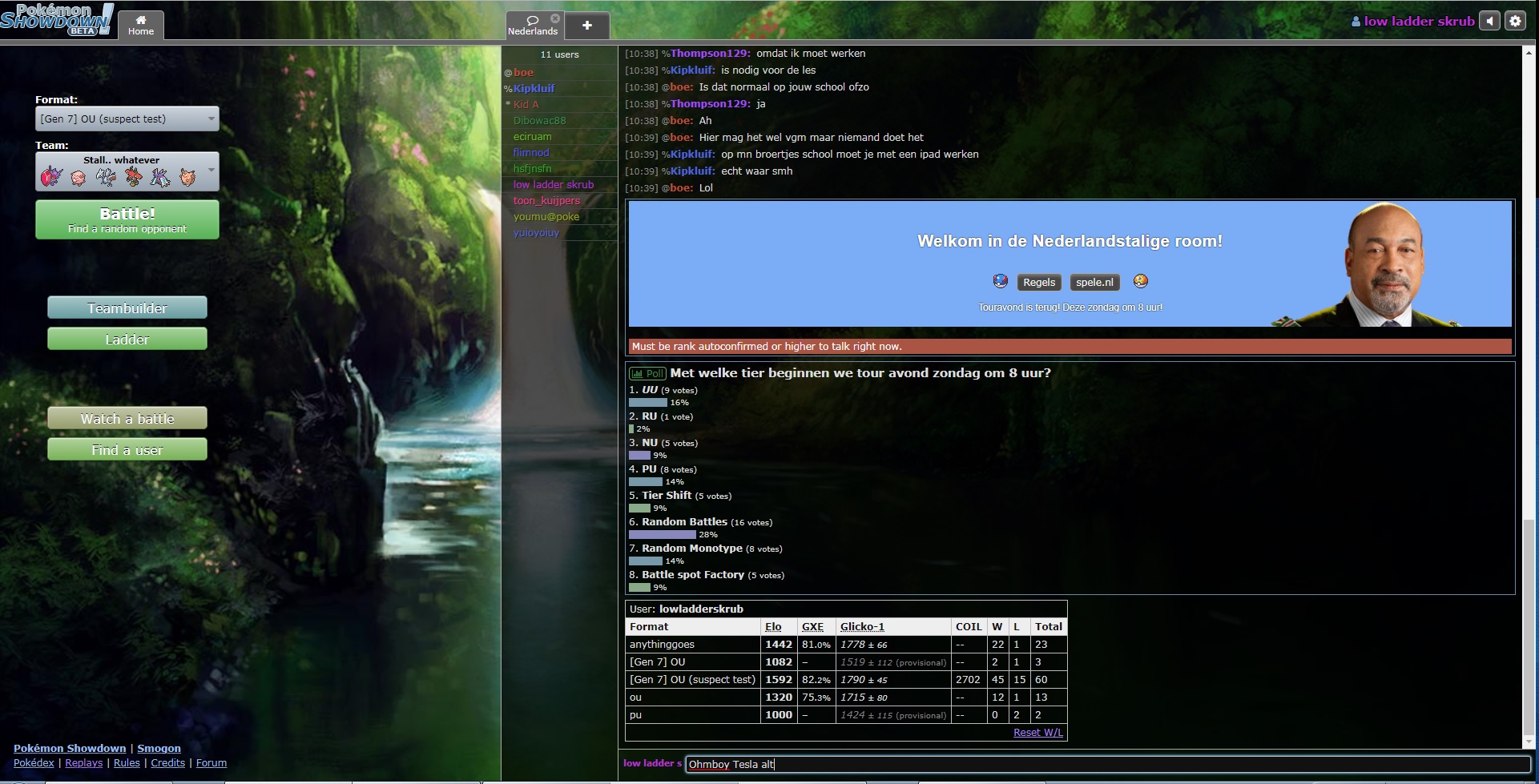This screenshot has width=1539, height=784.
Task: Open the Format dropdown with Gen 7 OU suspect test
Action: [x=127, y=119]
